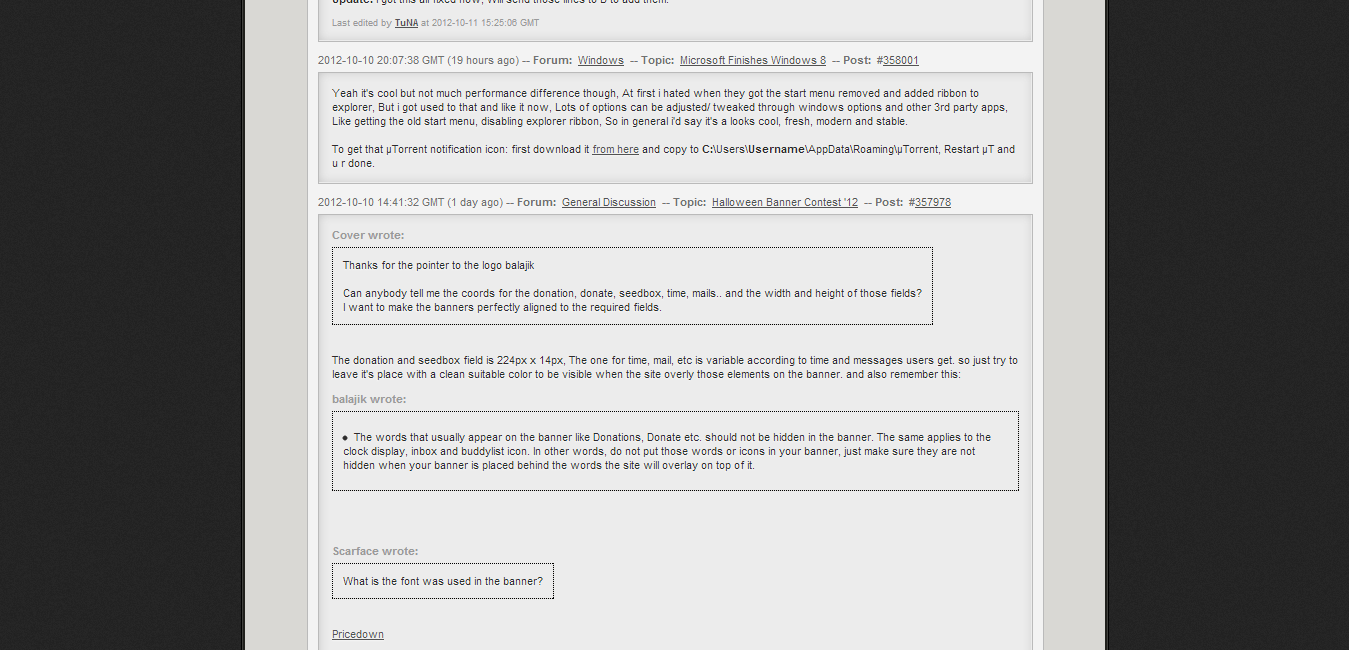Click the TuNA username link

pos(406,22)
